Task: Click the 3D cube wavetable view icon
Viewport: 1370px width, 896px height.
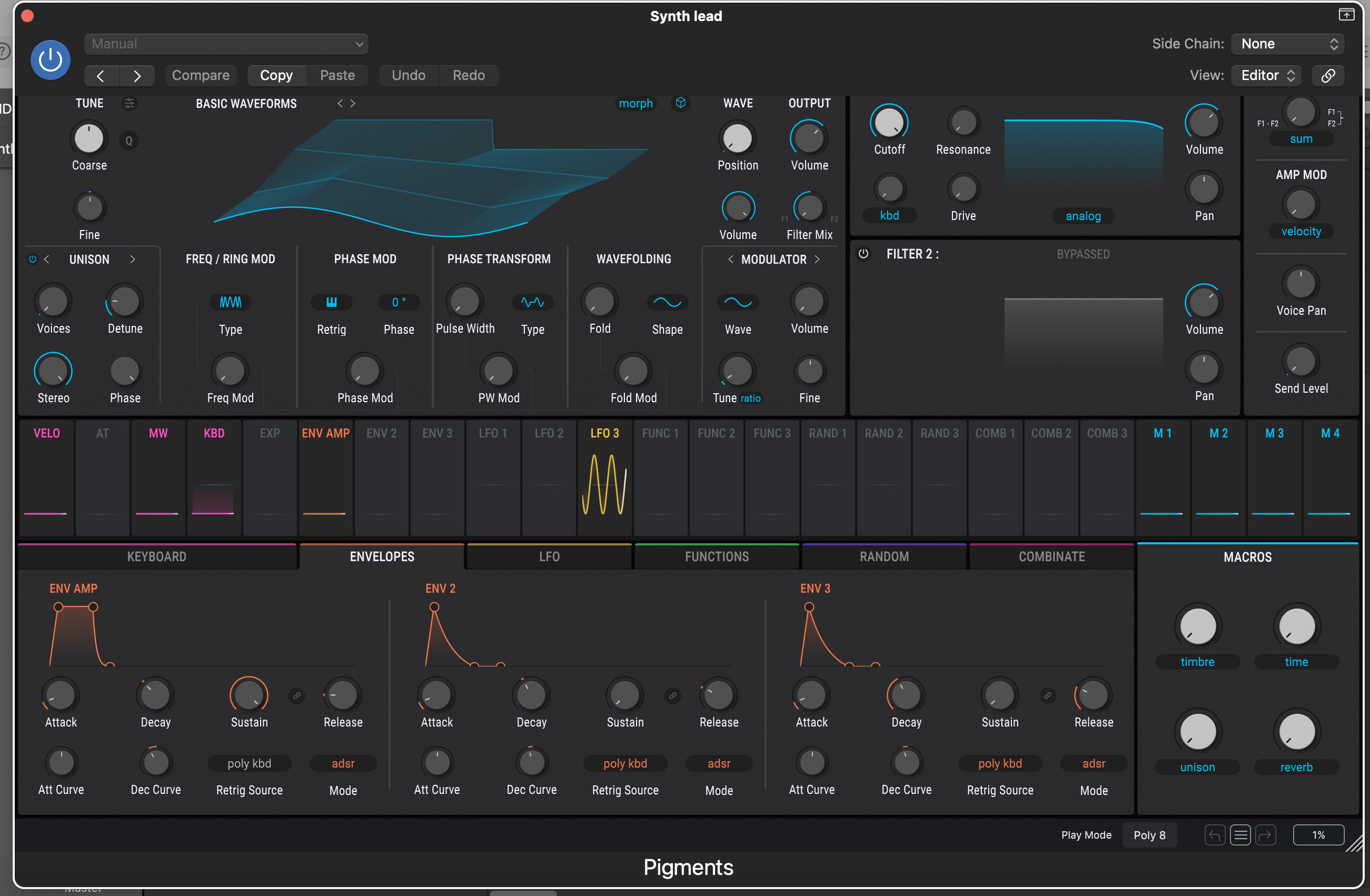Action: click(x=680, y=103)
